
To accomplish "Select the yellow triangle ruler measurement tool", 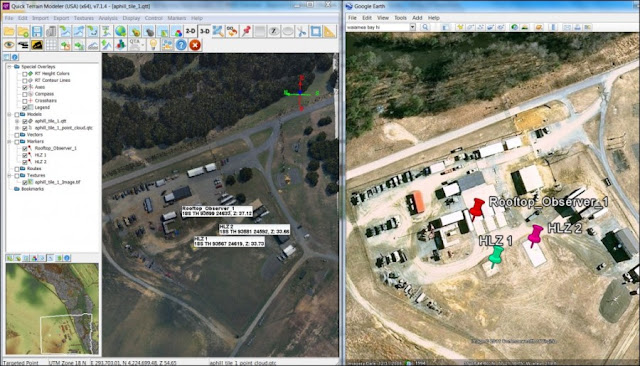I will point(329,31).
